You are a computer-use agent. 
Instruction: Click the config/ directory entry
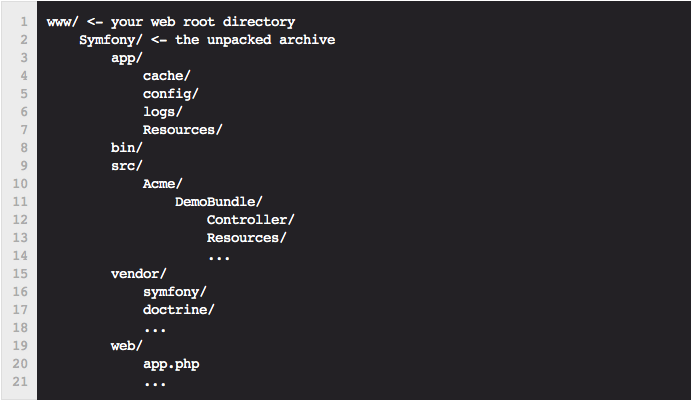[x=170, y=94]
